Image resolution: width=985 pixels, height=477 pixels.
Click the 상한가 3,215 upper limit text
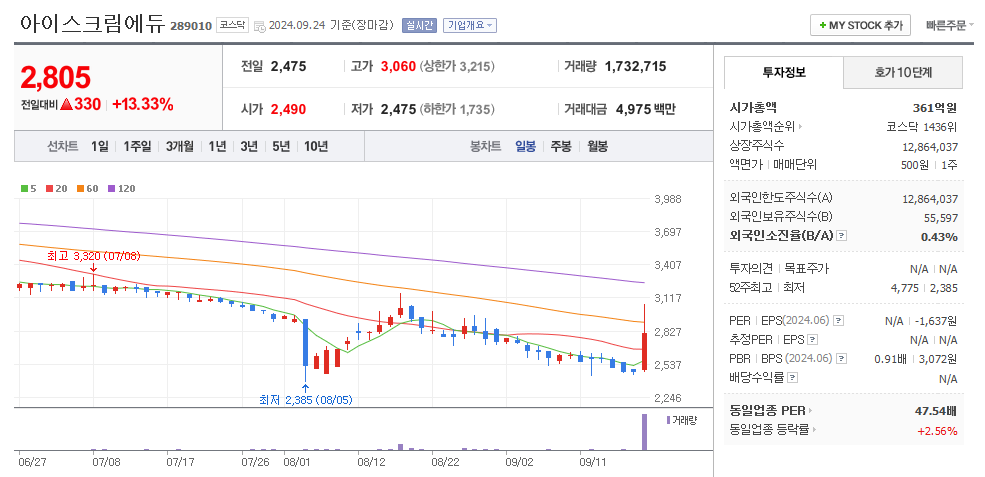pos(457,66)
